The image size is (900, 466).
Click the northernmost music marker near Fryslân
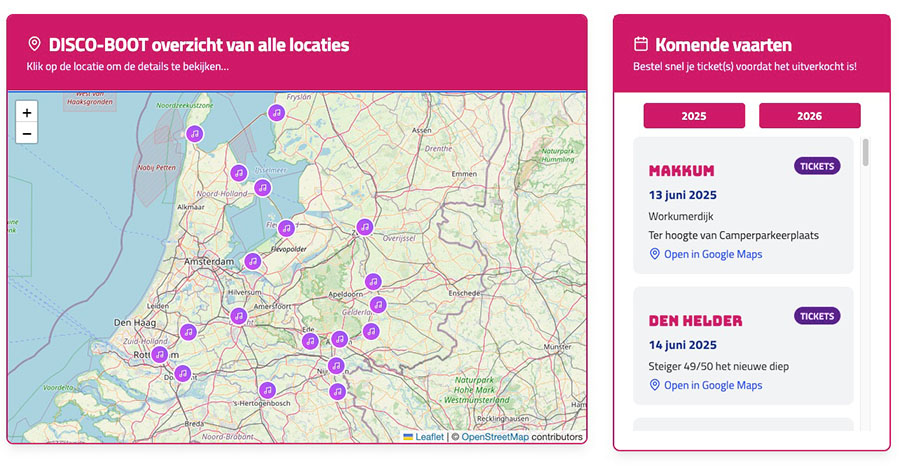276,113
